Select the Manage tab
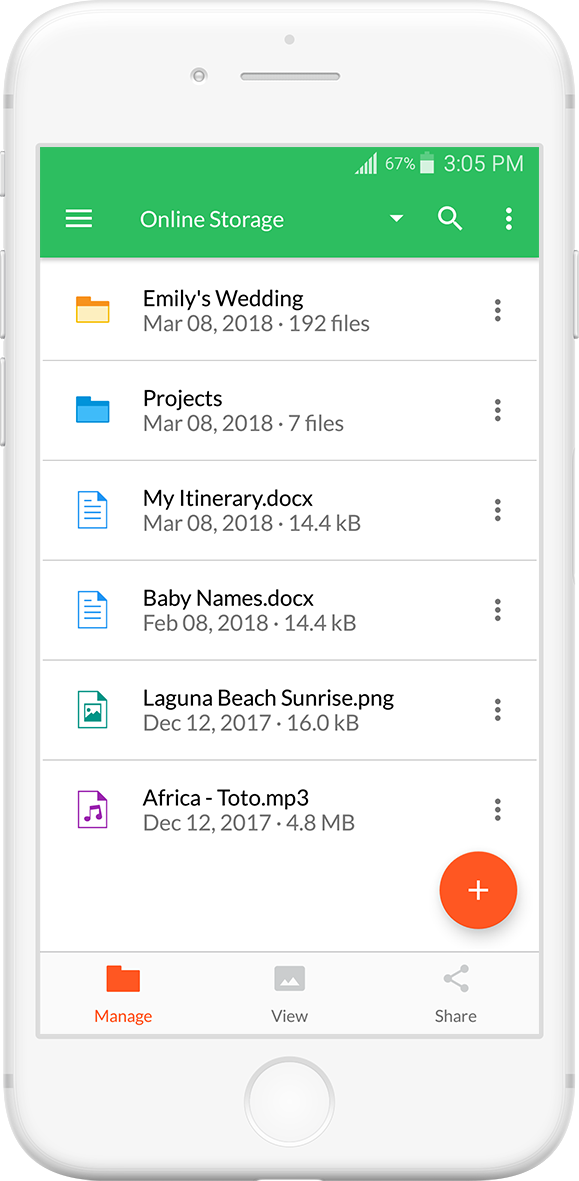Viewport: 579px width, 1181px height. point(123,994)
